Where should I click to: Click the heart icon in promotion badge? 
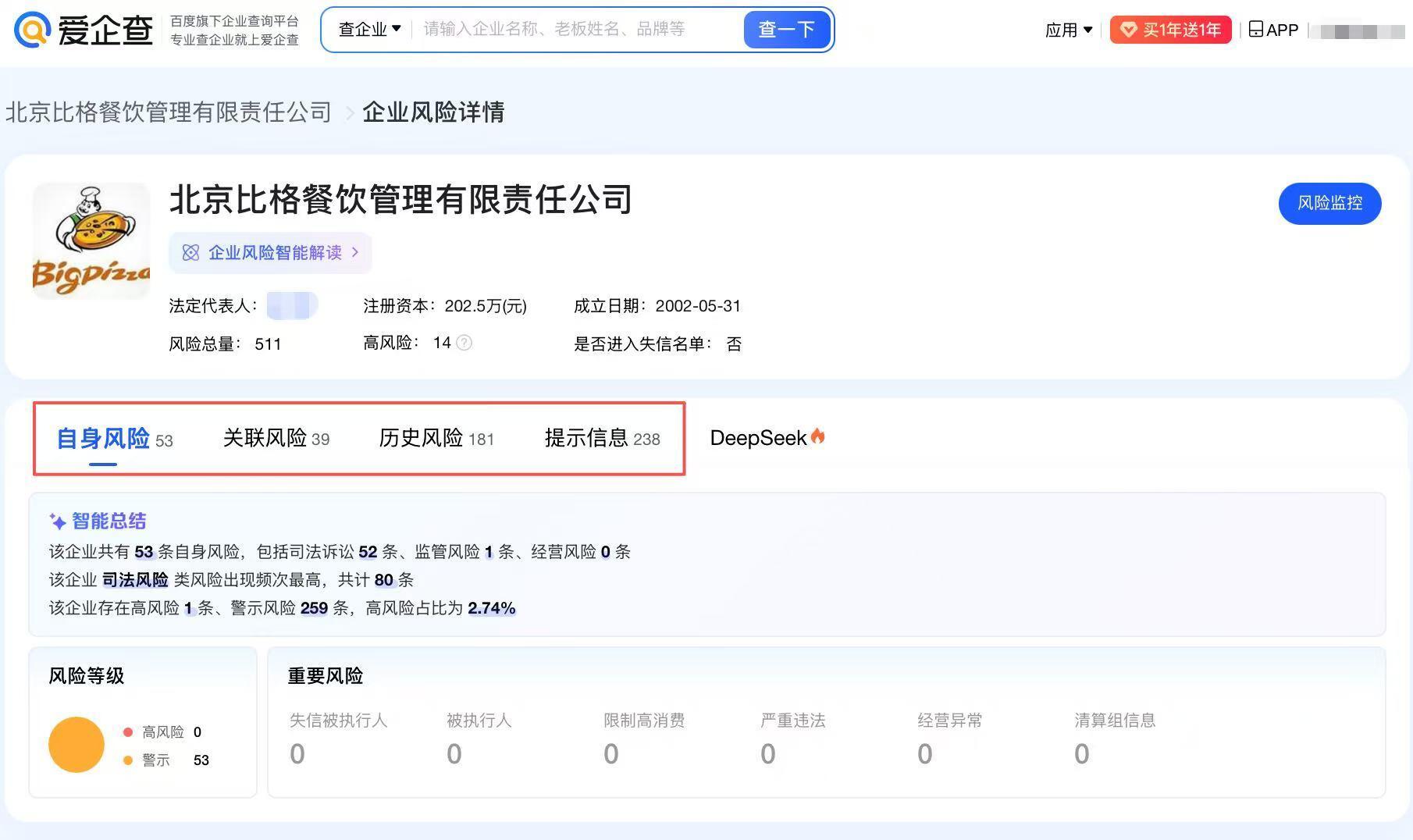coord(1128,30)
